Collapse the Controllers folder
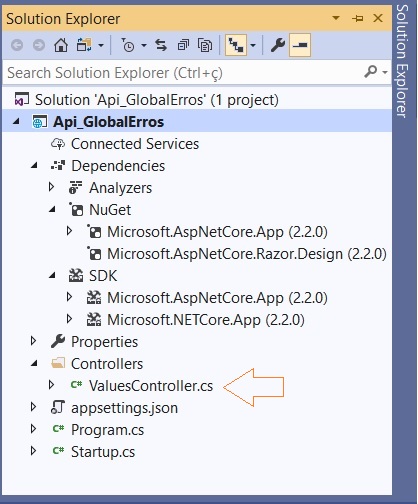 tap(34, 364)
